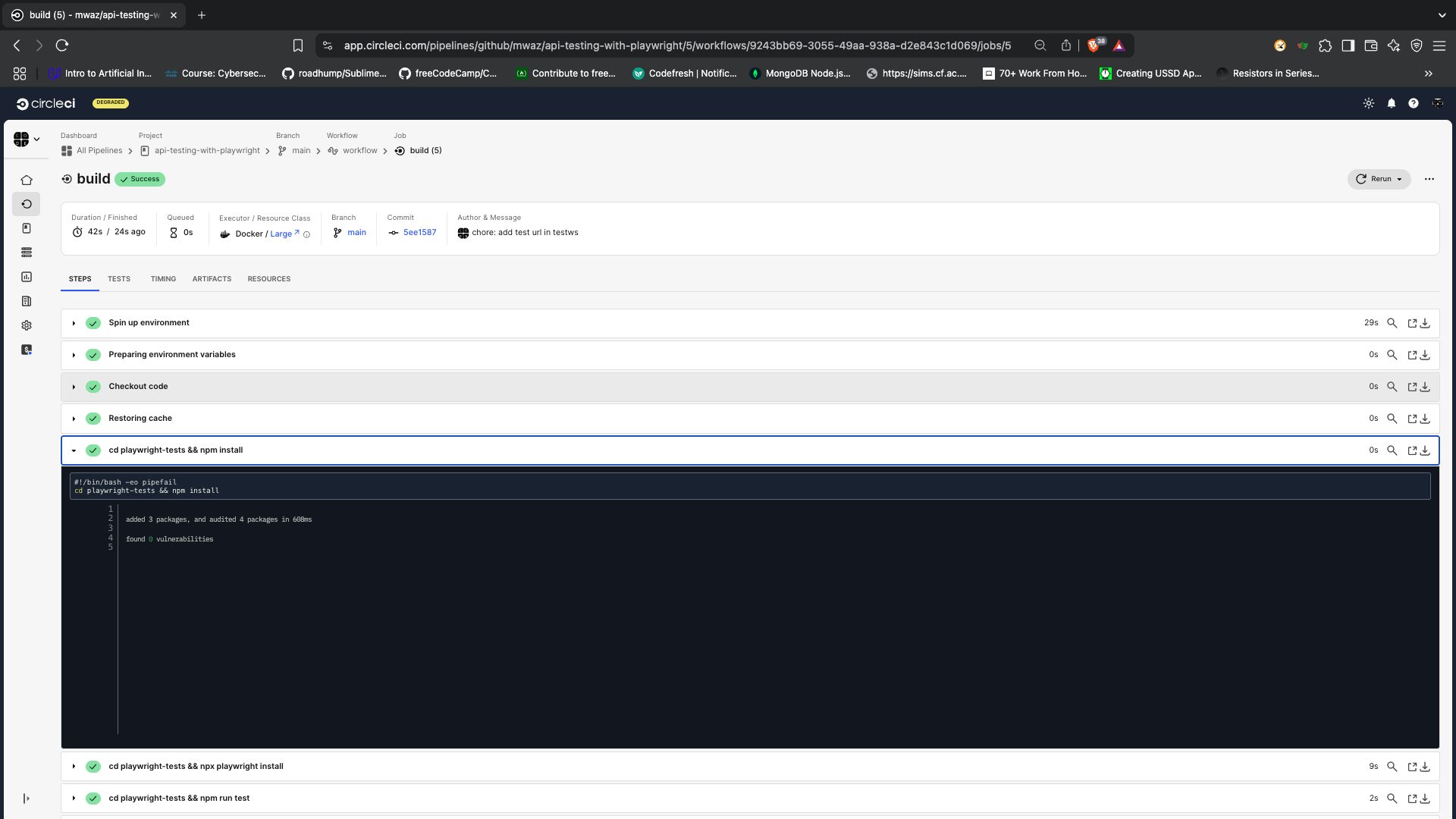
Task: Collapse the cd playwright-tests && npm install step
Action: point(74,450)
